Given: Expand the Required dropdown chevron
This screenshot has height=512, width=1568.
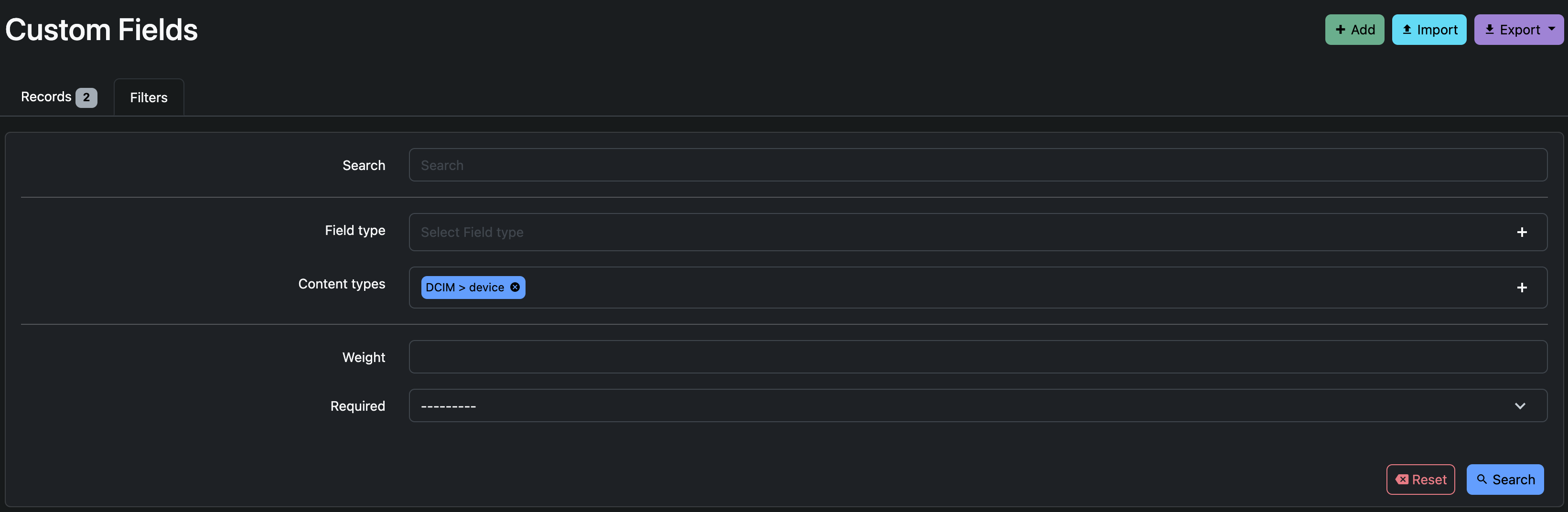Looking at the screenshot, I should point(1520,405).
